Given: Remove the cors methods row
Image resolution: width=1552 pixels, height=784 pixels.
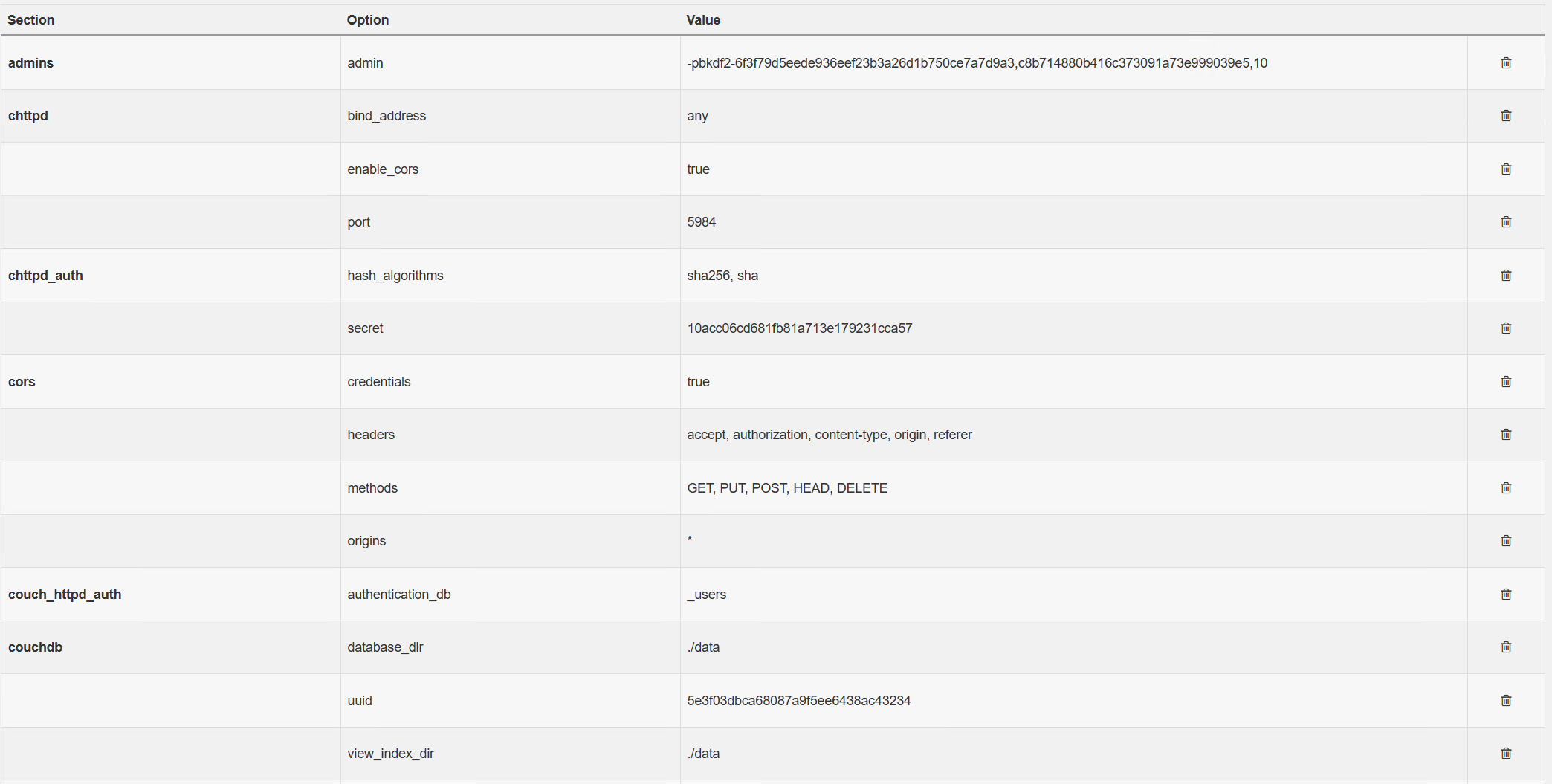Looking at the screenshot, I should tap(1506, 488).
